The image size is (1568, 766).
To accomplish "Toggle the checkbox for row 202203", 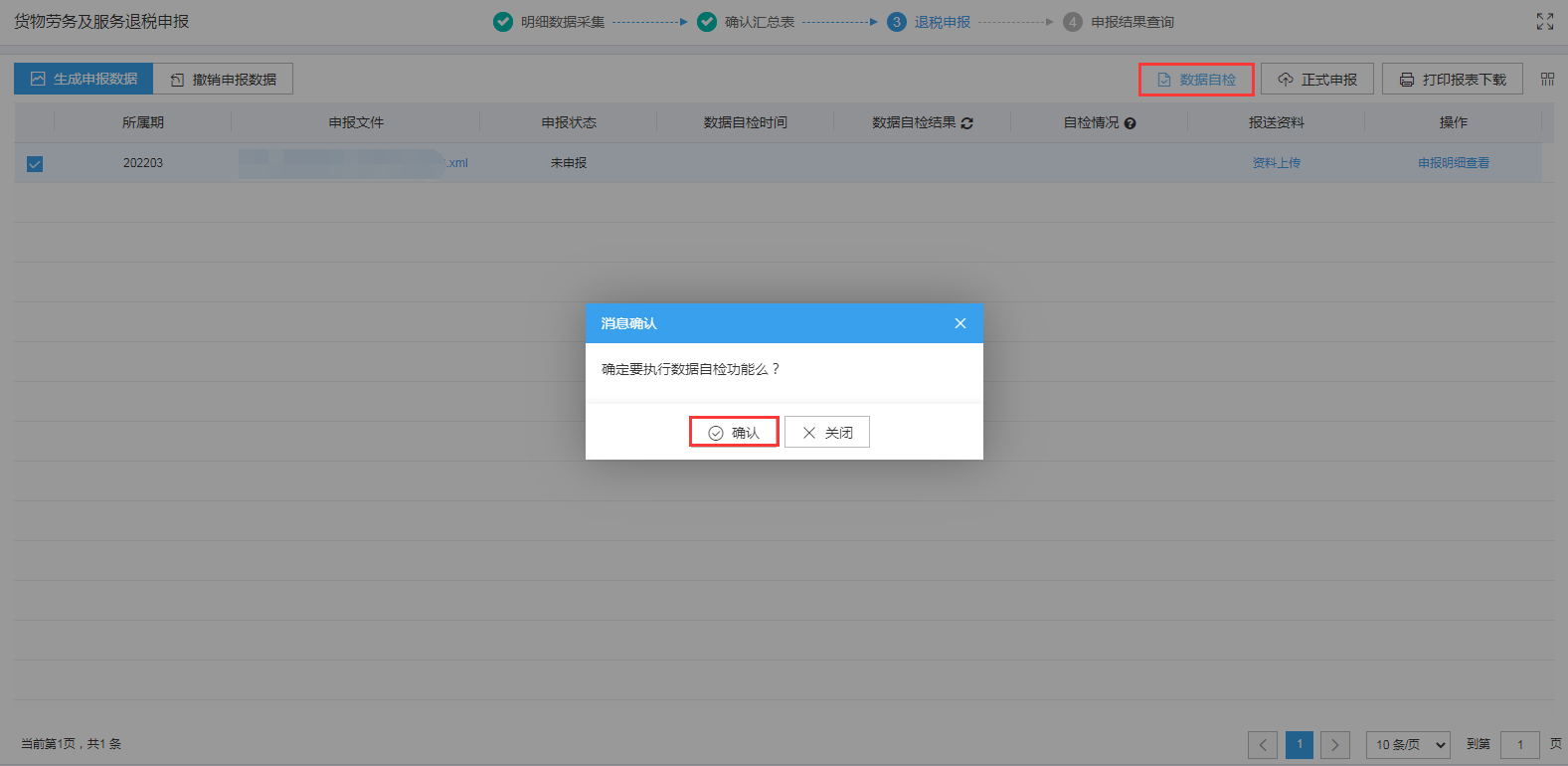I will (x=35, y=164).
